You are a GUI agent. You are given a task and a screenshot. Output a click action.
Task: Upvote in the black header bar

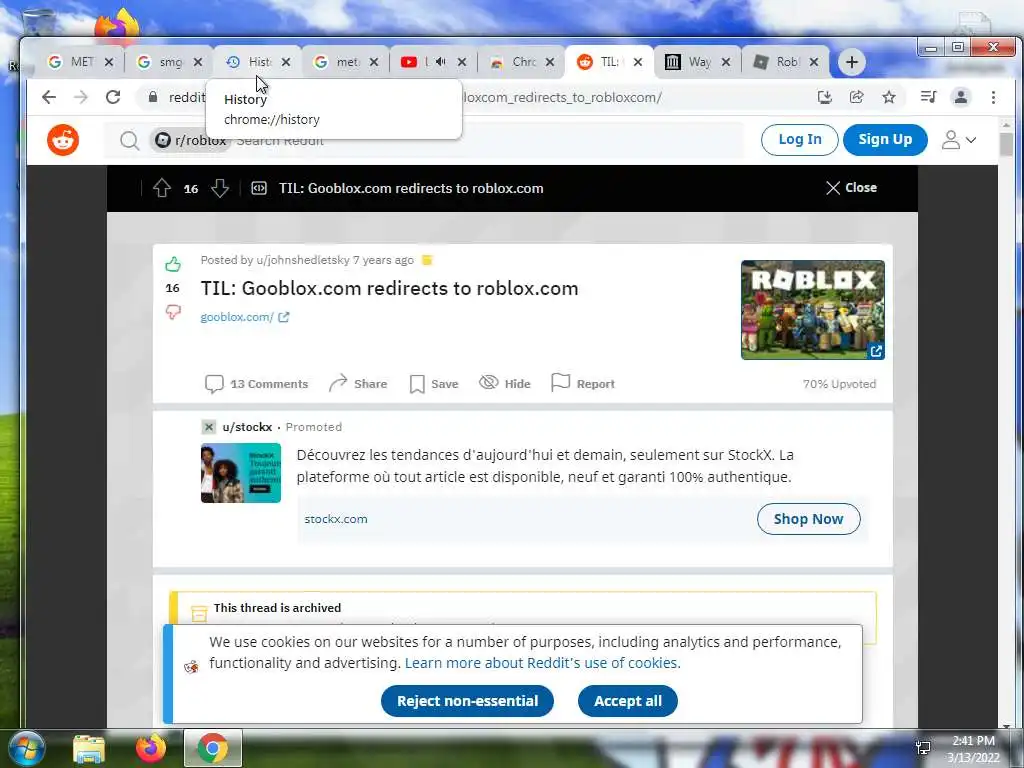coord(162,188)
